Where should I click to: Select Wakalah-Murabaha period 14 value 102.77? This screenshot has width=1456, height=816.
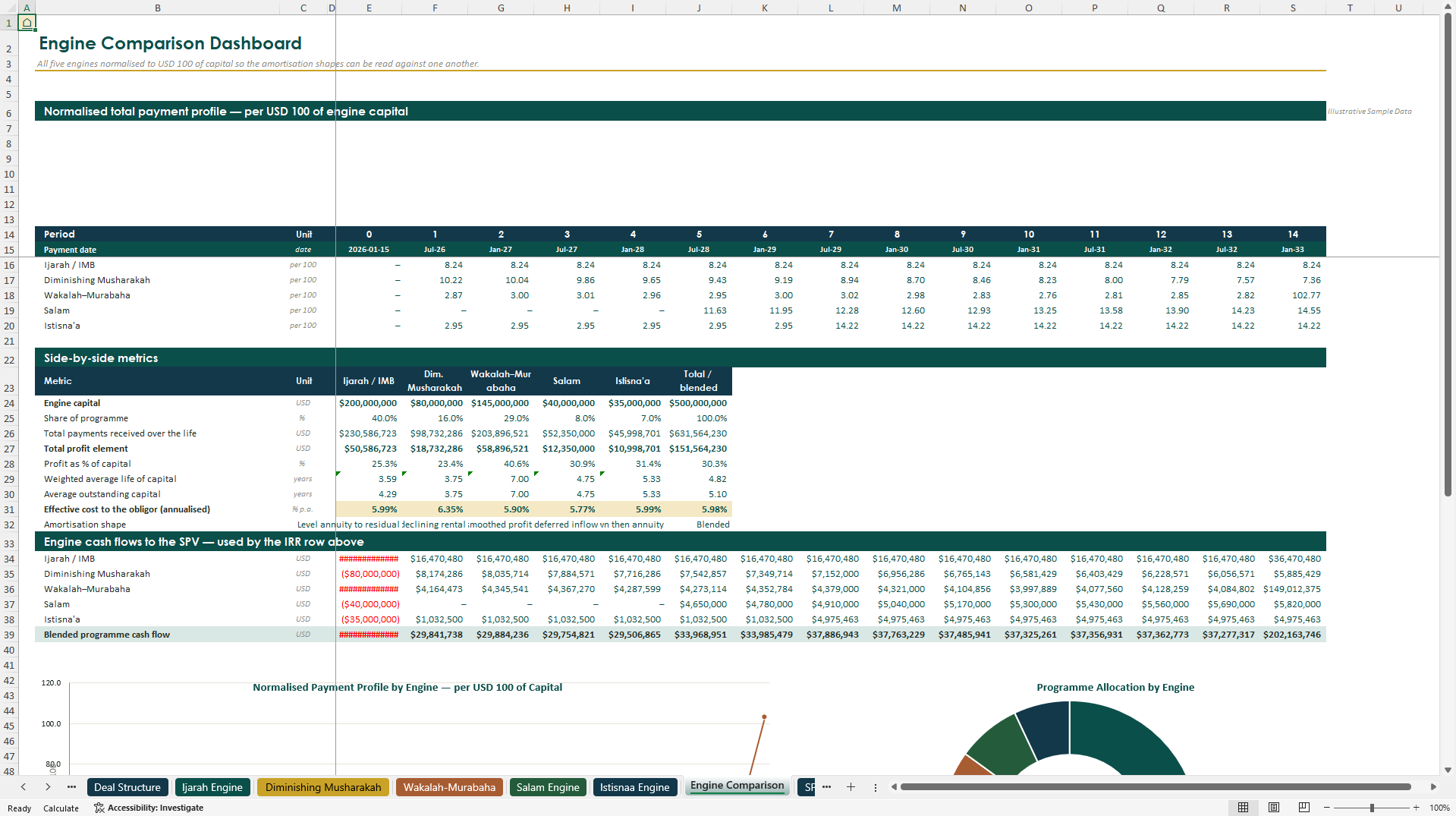[x=1293, y=295]
